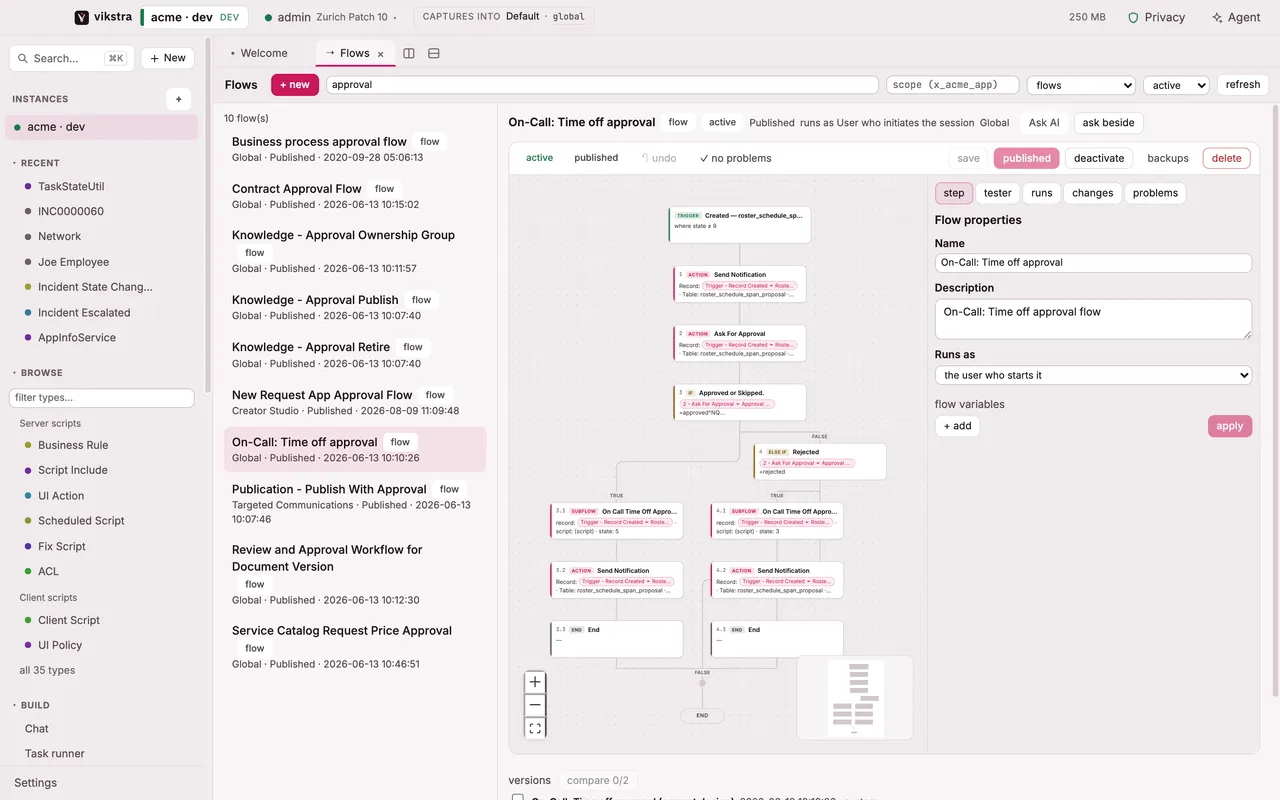The height and width of the screenshot is (800, 1280).
Task: Click the red new flow button
Action: (x=295, y=85)
